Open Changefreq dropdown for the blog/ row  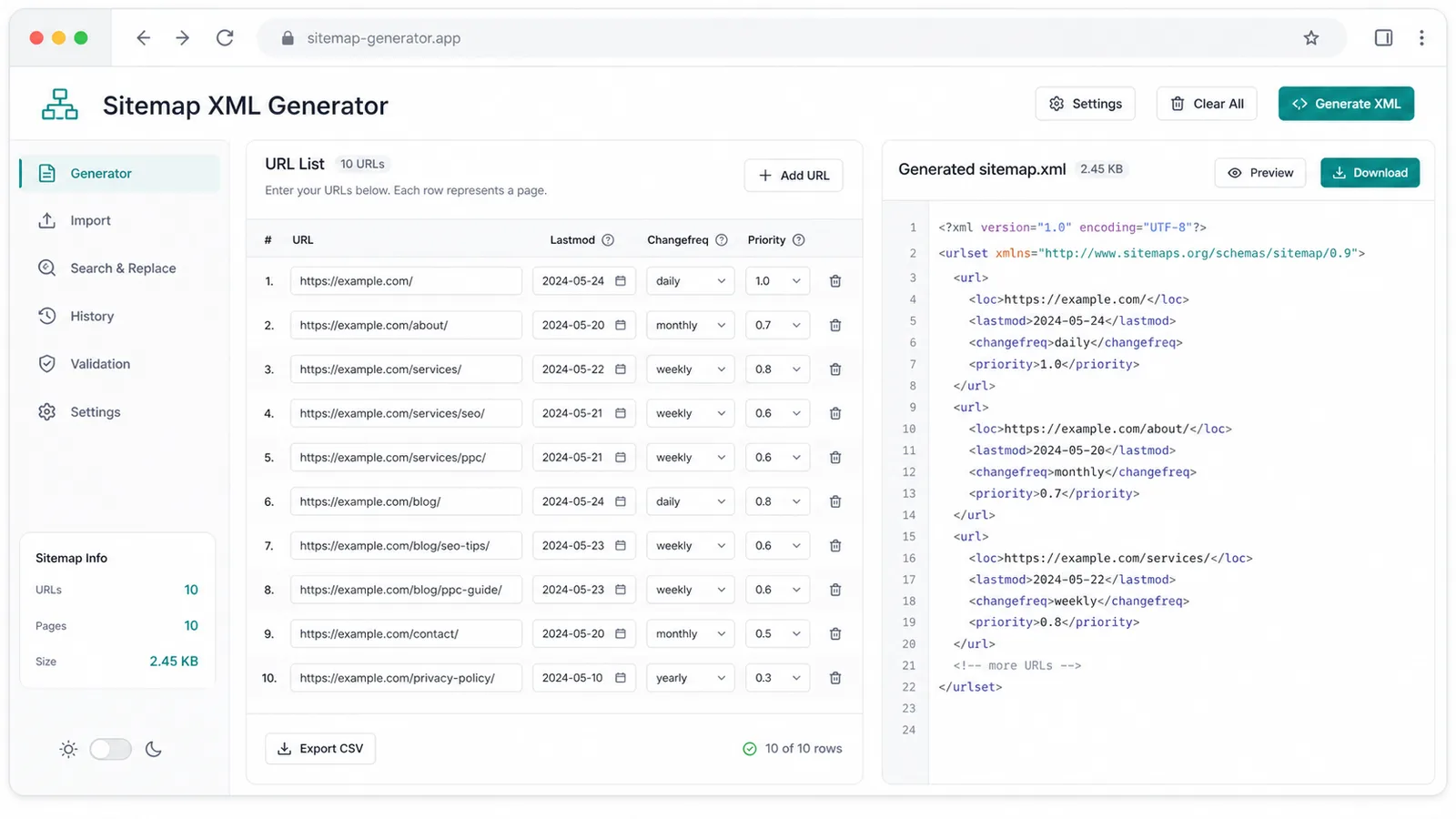690,501
